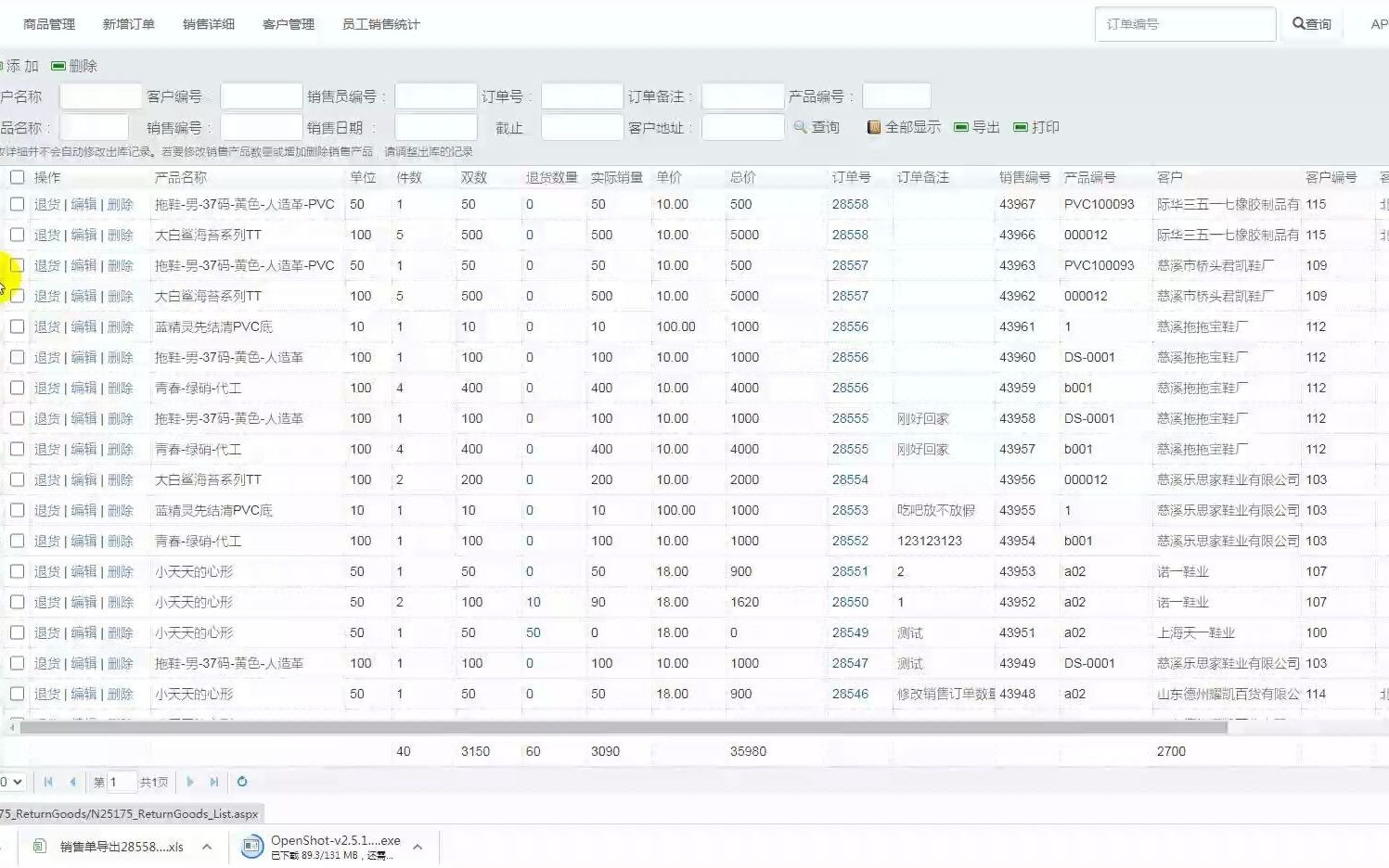Open the 客户管理 menu

pyautogui.click(x=289, y=24)
